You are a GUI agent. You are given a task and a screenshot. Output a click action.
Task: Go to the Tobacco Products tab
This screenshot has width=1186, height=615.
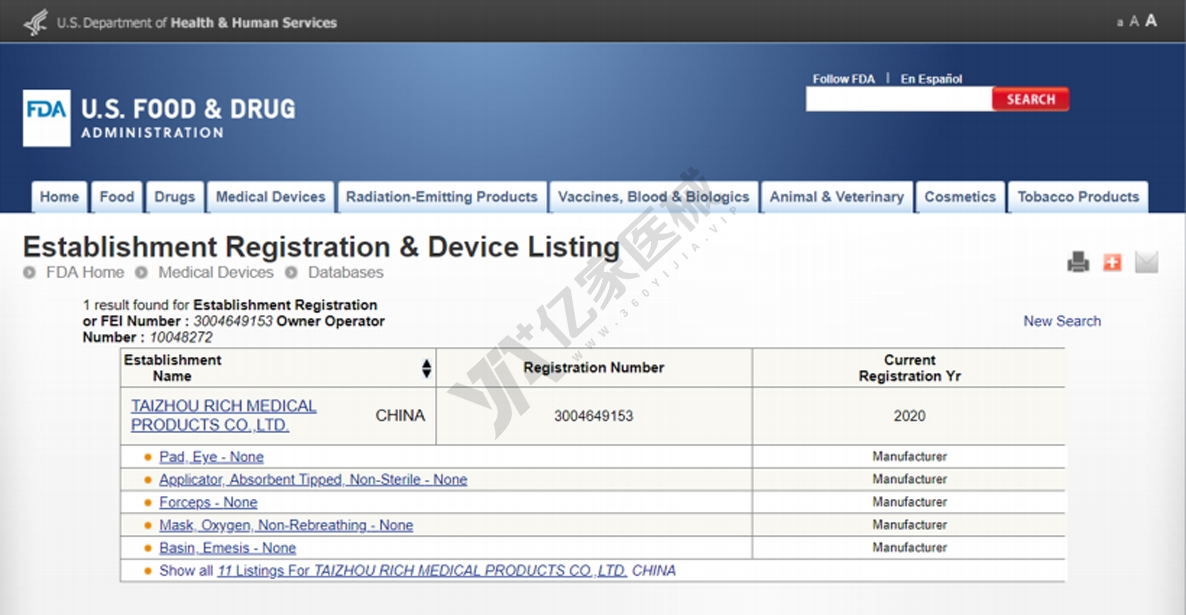click(x=1077, y=197)
